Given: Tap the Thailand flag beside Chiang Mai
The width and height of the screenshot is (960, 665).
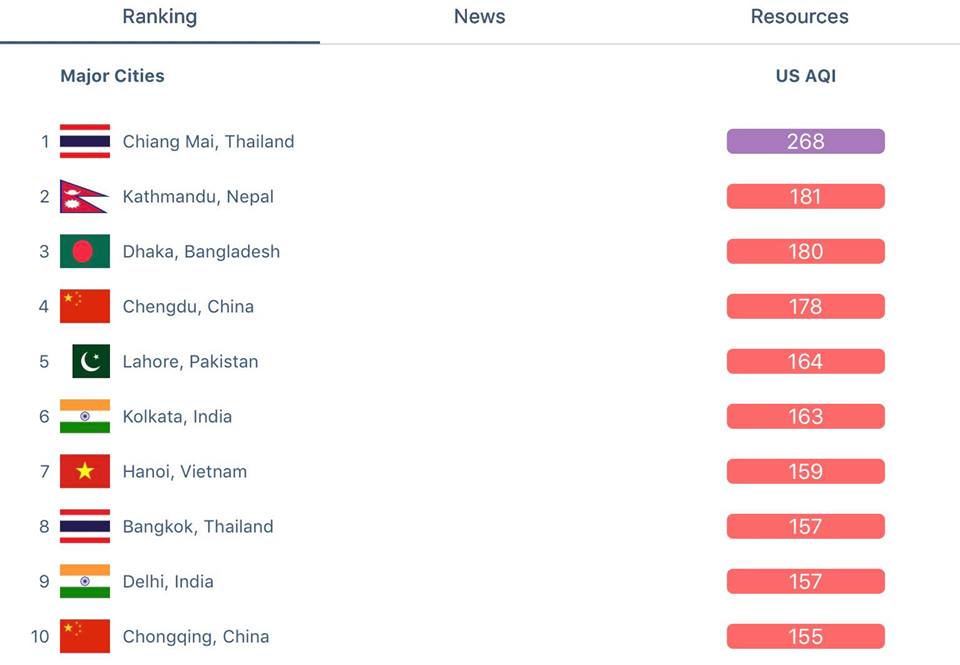Looking at the screenshot, I should click(x=85, y=141).
